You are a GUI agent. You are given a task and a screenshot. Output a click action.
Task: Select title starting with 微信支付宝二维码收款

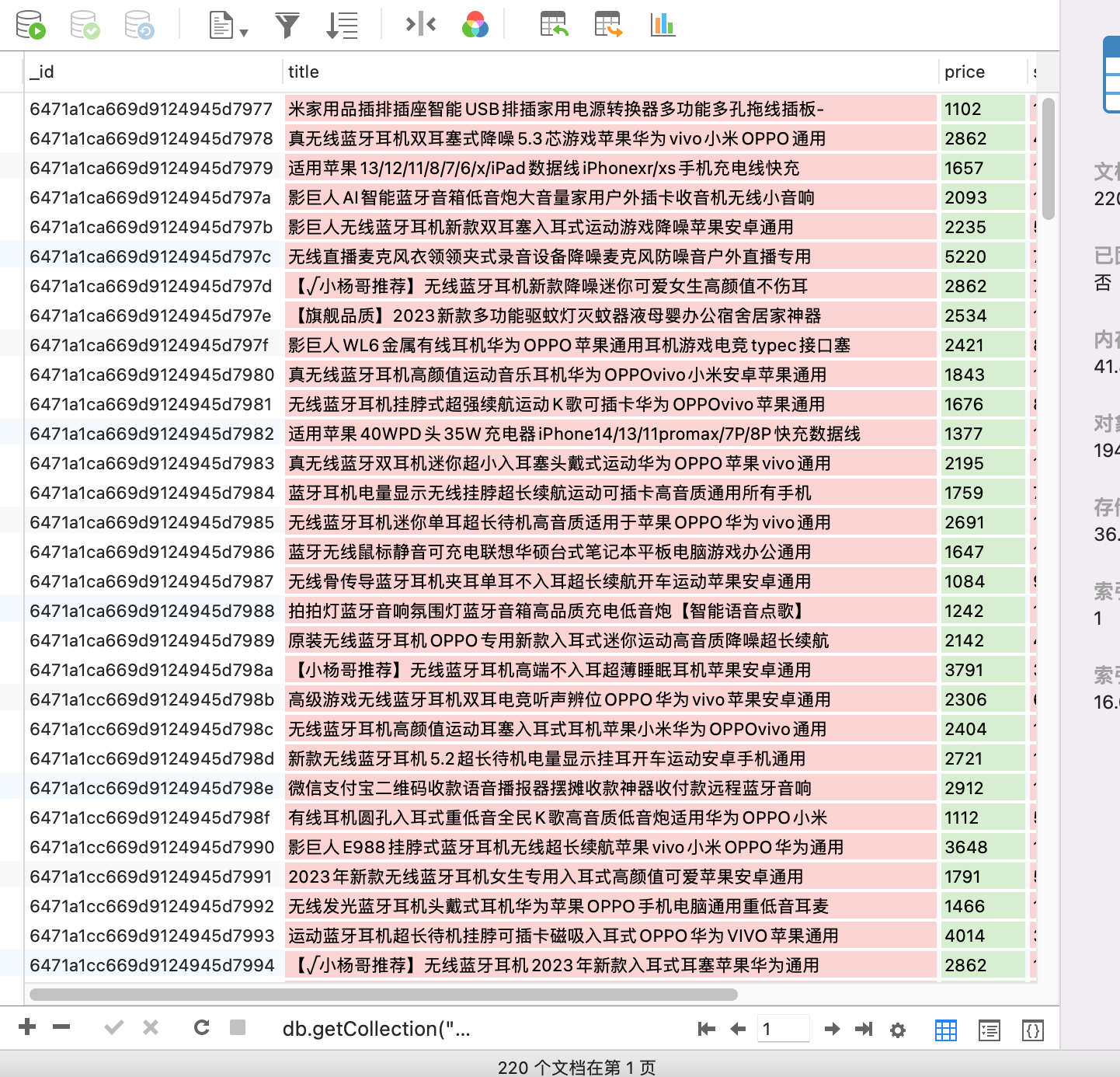click(x=610, y=788)
